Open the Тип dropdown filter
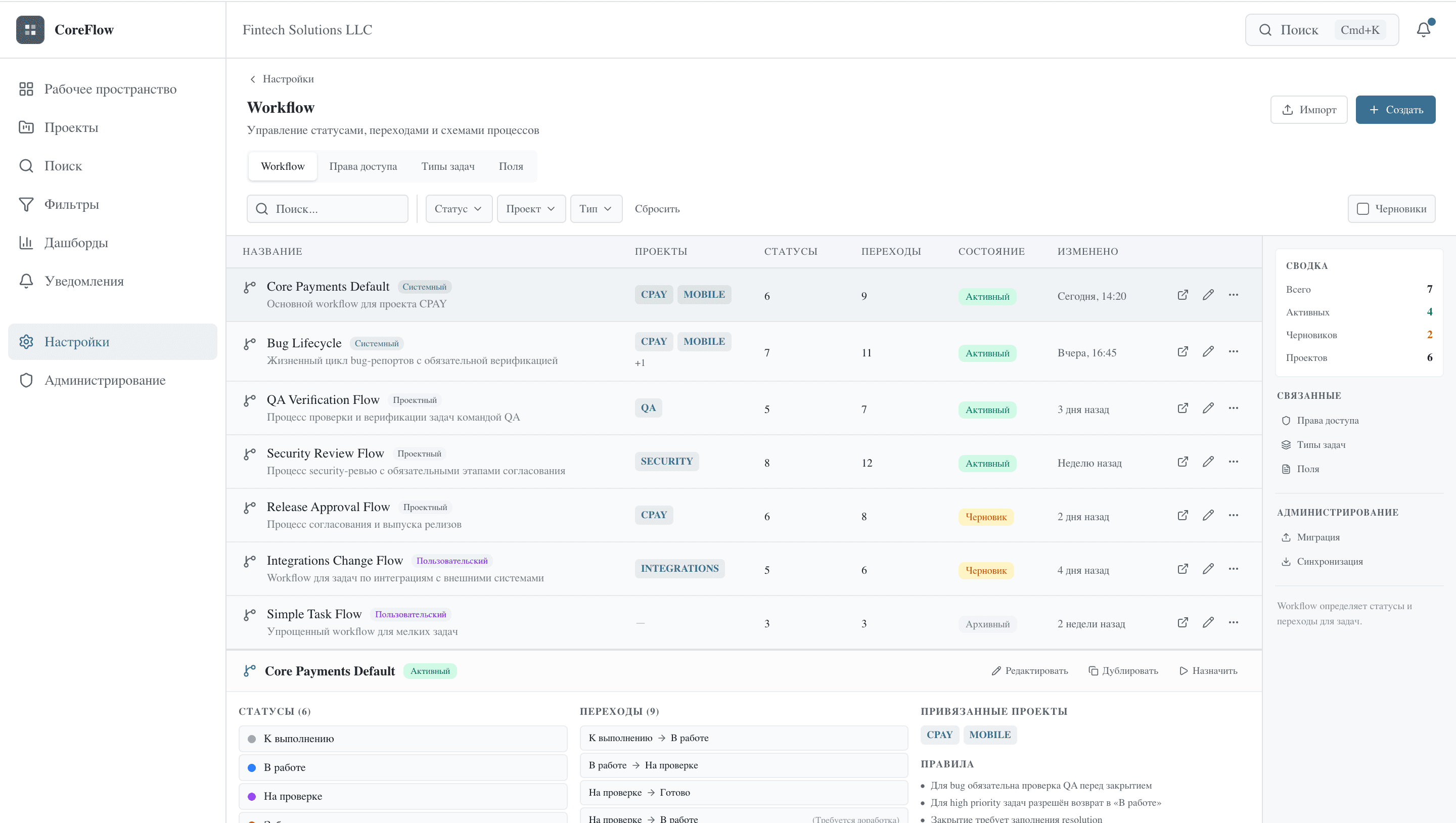Viewport: 1456px width, 823px height. [596, 209]
